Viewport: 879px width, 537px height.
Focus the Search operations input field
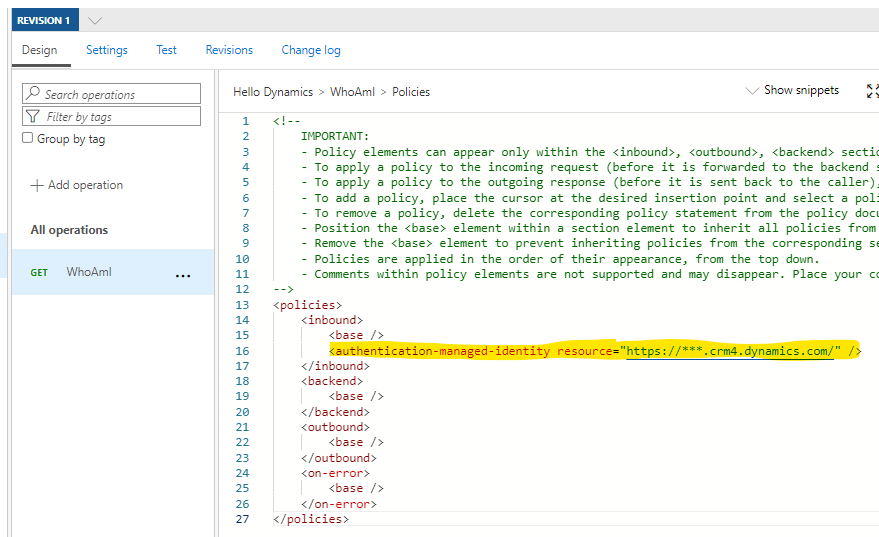click(x=120, y=94)
